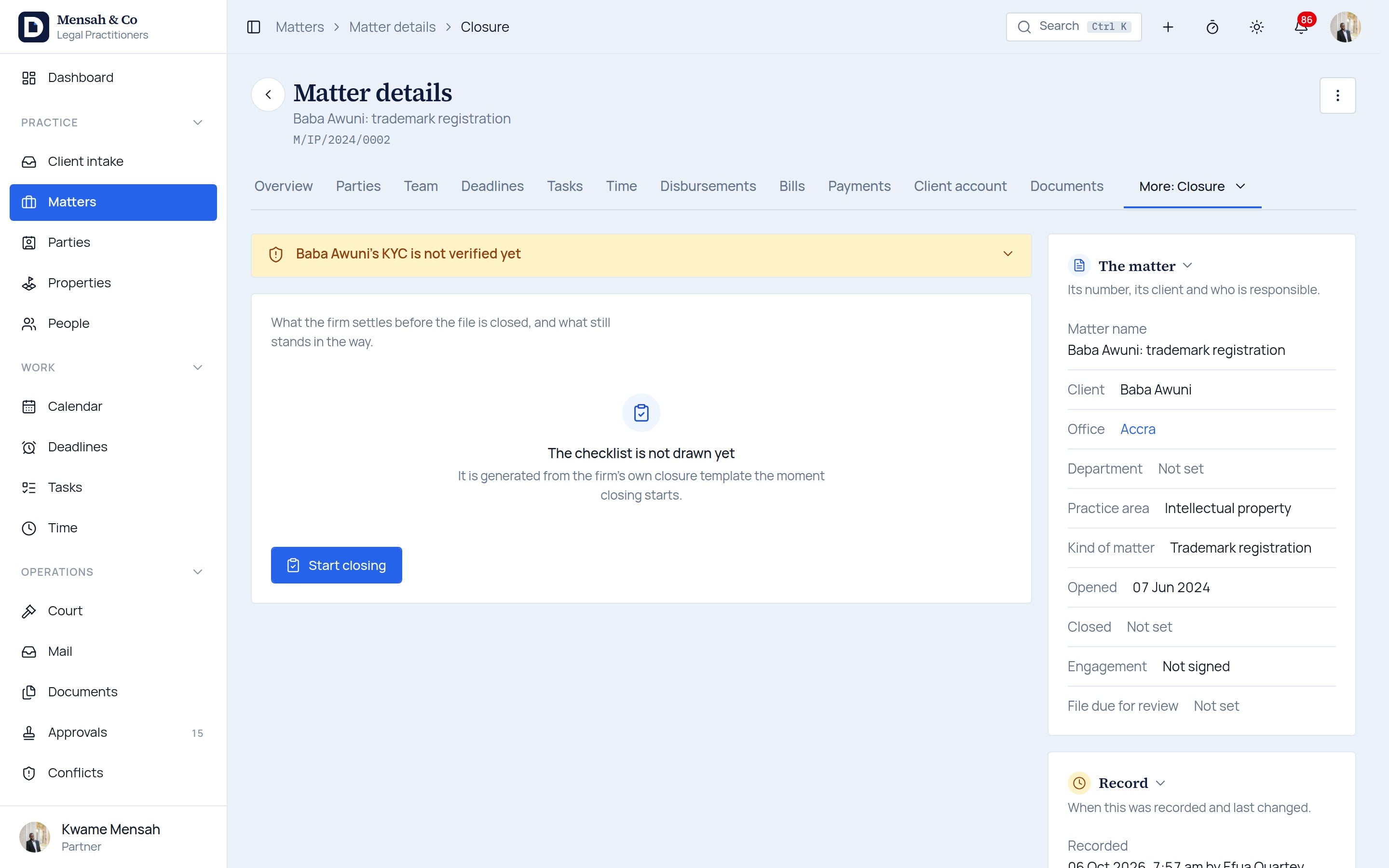Screen dimensions: 1389x868
Task: Collapse the PRACTICE sidebar section
Action: (197, 122)
